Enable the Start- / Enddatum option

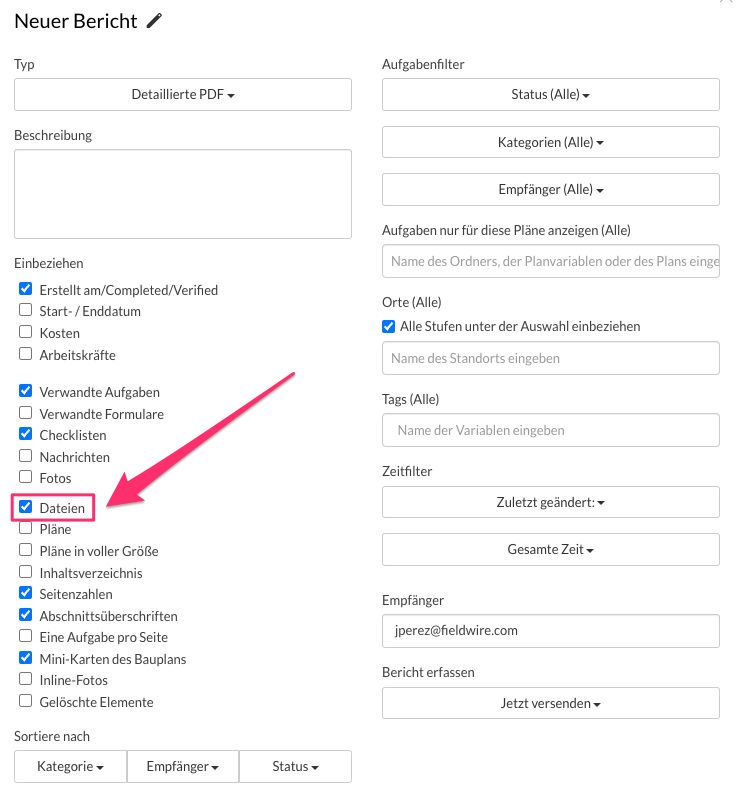(x=25, y=310)
